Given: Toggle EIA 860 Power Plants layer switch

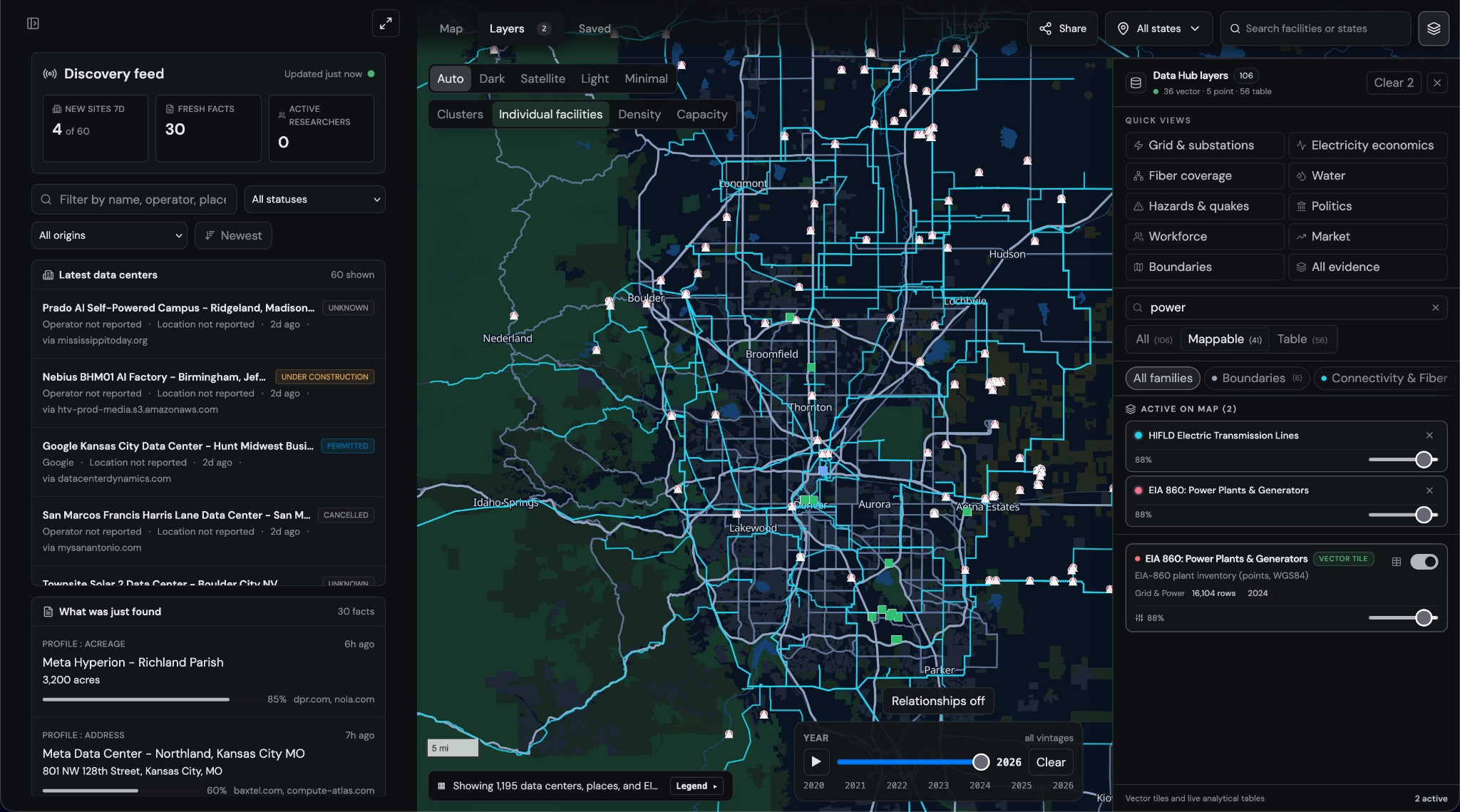Looking at the screenshot, I should tap(1424, 562).
